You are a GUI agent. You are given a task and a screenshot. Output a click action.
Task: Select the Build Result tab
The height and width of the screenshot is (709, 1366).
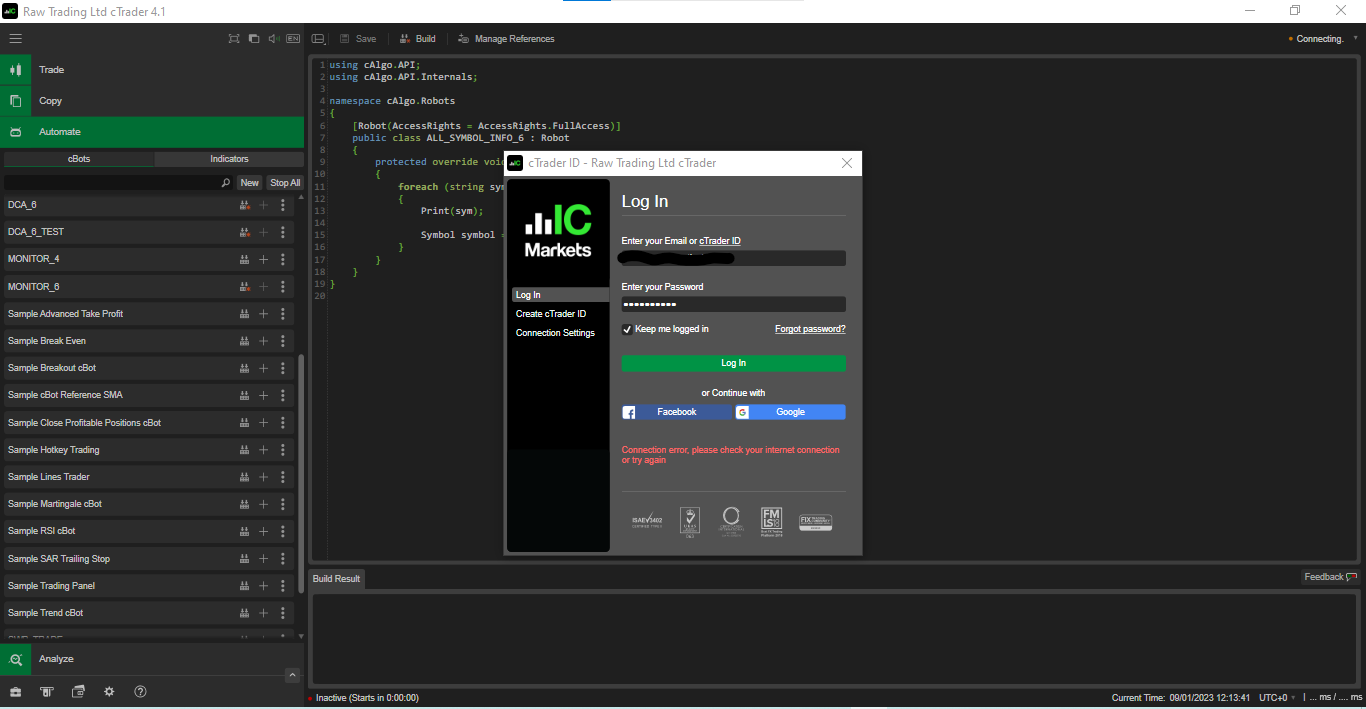(x=336, y=579)
